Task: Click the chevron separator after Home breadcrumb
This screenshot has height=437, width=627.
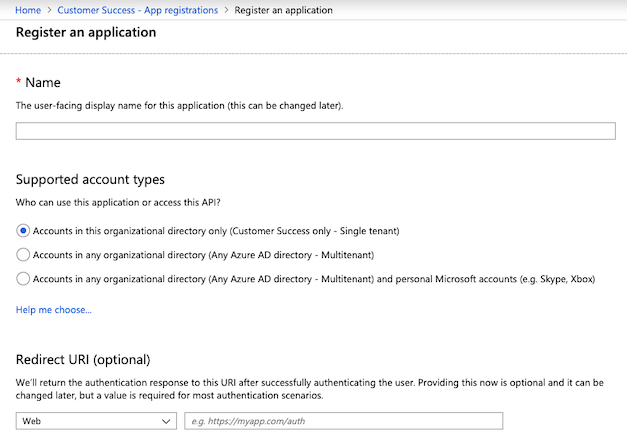Action: [x=48, y=10]
